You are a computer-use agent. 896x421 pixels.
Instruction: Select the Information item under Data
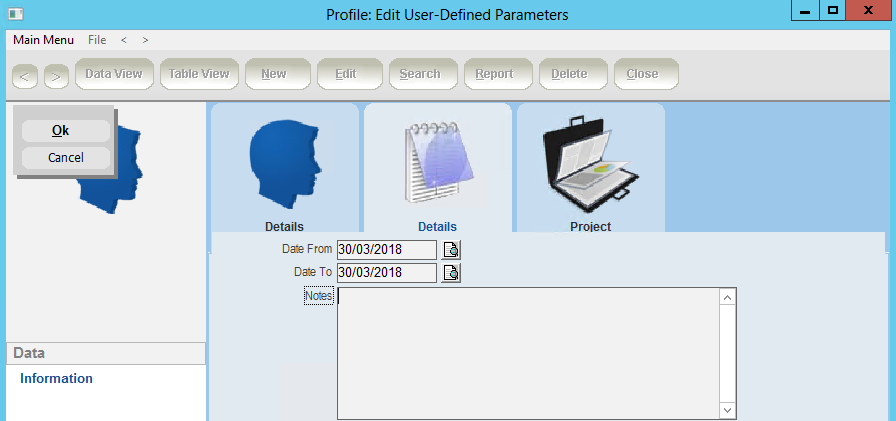[56, 379]
